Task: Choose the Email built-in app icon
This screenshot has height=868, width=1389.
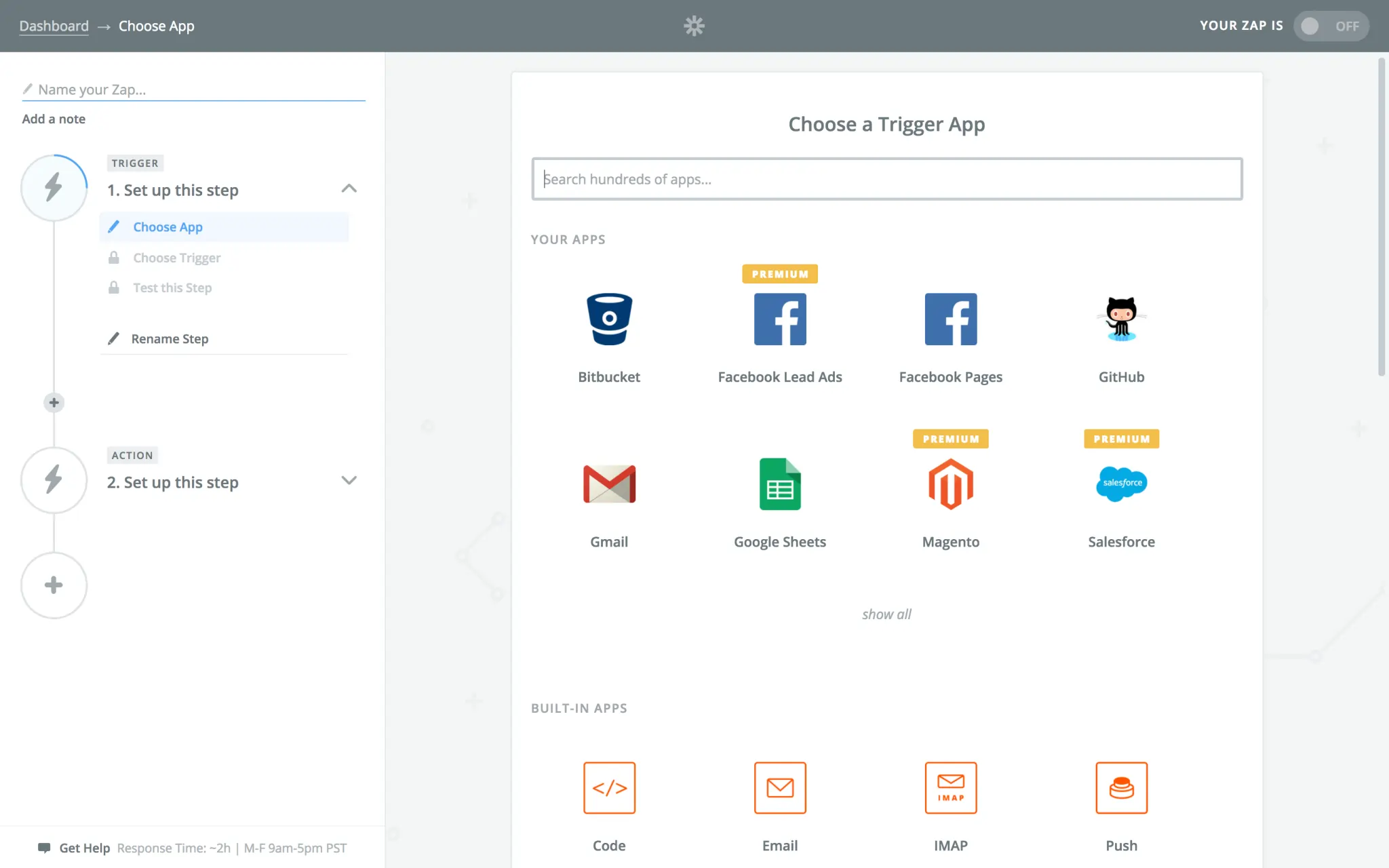Action: (x=780, y=787)
